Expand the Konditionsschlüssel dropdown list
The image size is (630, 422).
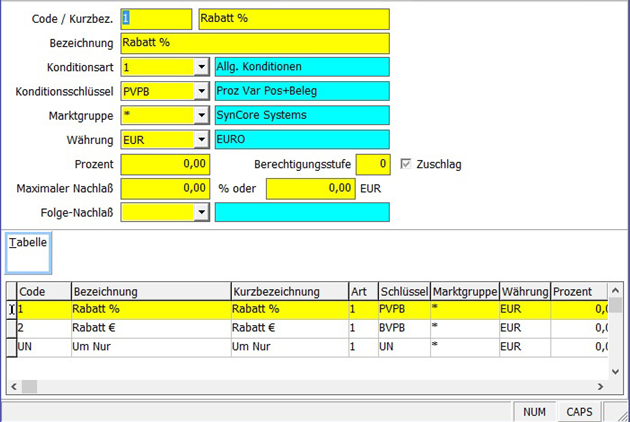201,92
